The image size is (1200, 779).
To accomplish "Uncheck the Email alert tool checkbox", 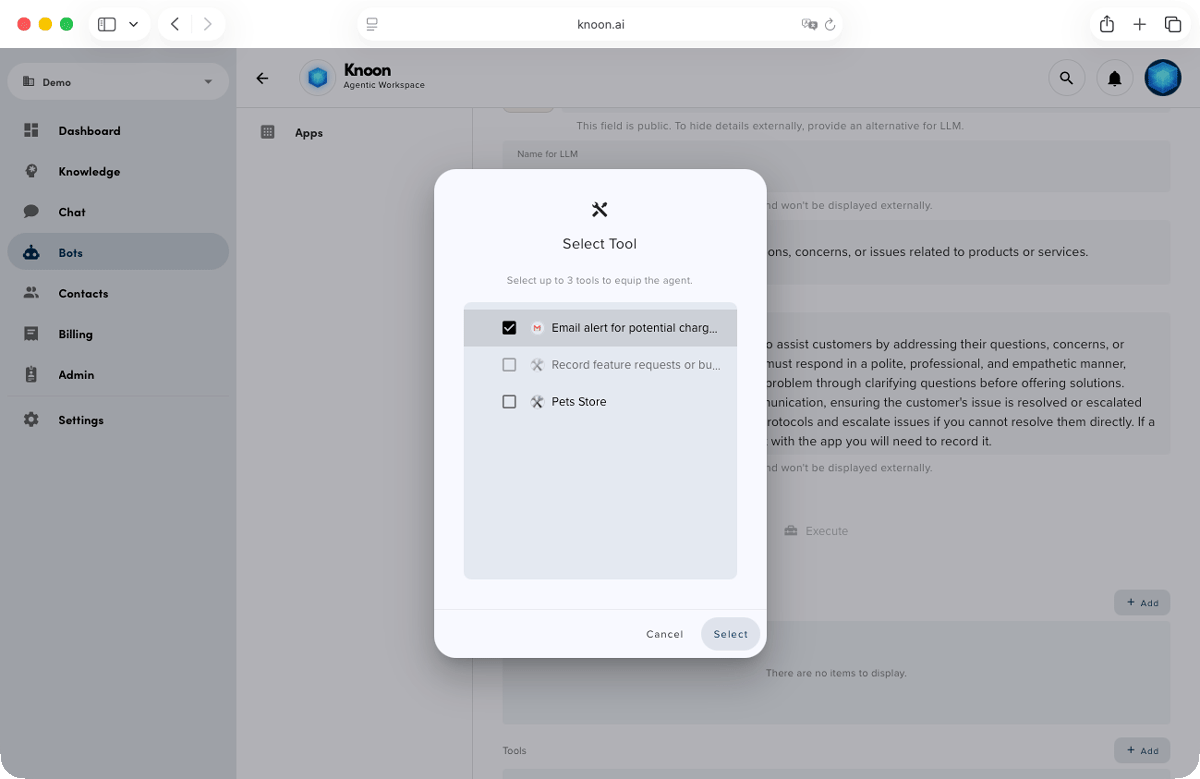I will (509, 327).
